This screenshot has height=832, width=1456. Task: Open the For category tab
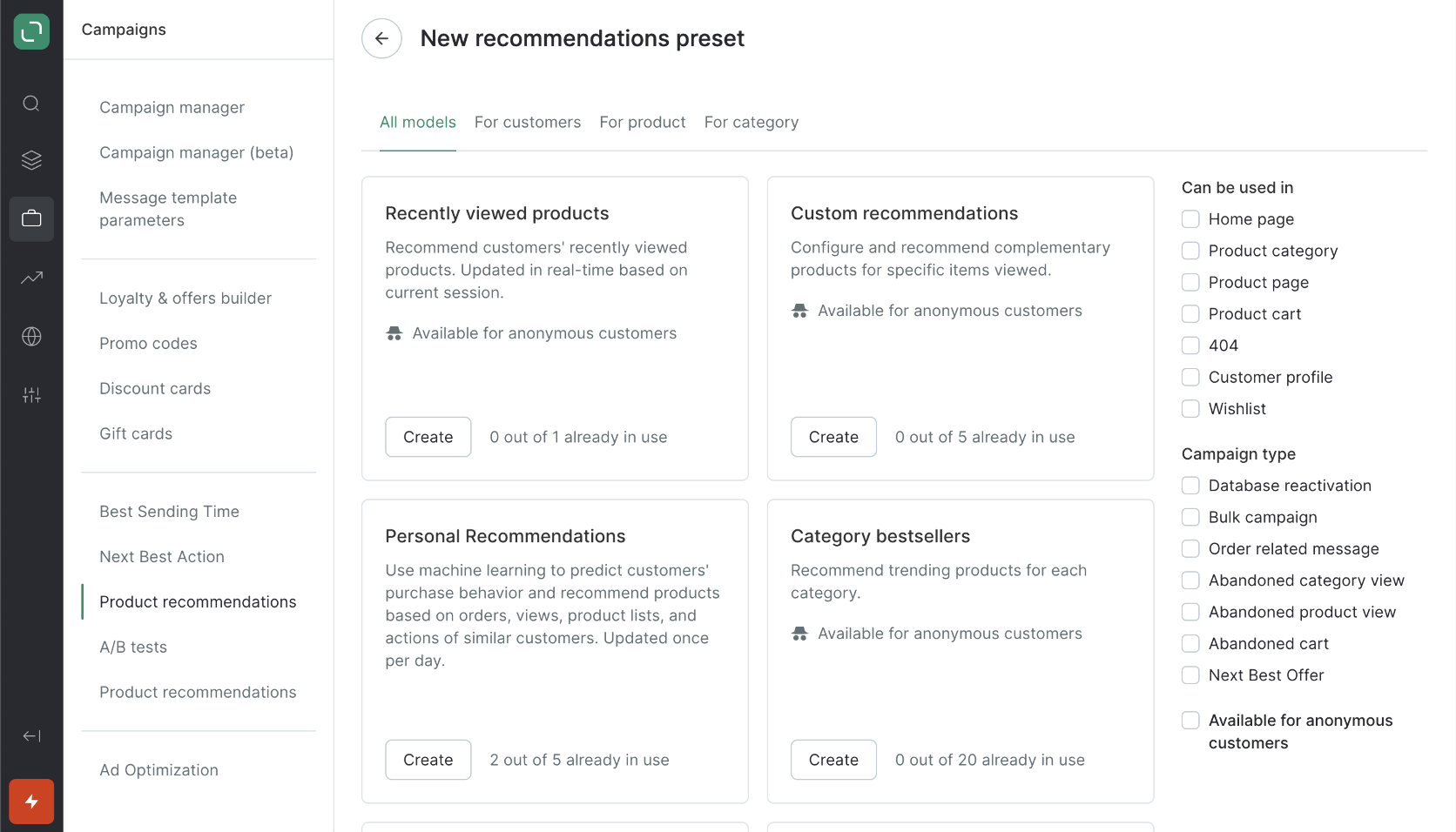(751, 122)
